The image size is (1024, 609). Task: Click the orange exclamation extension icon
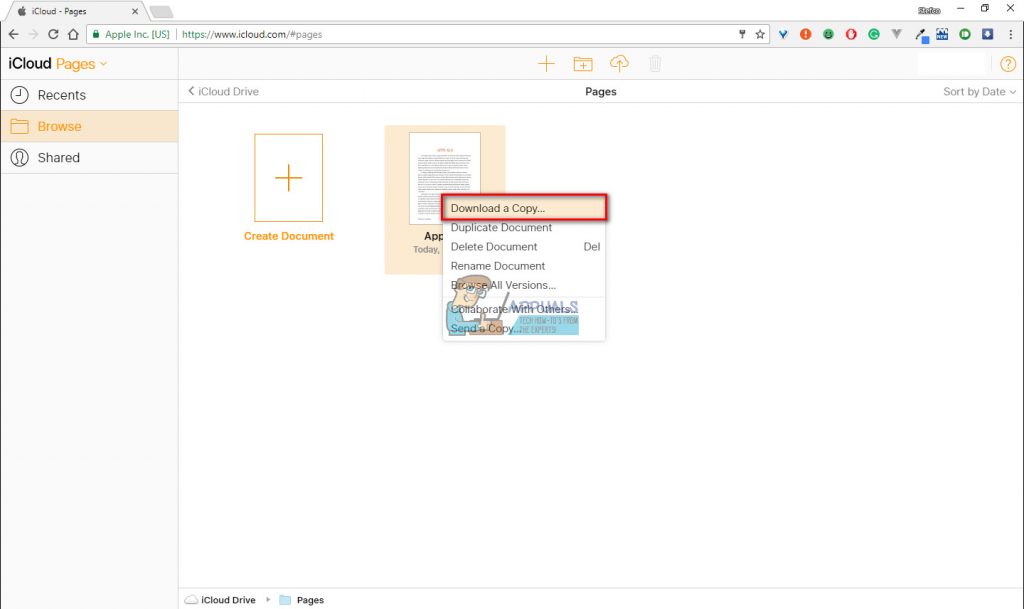pos(805,34)
